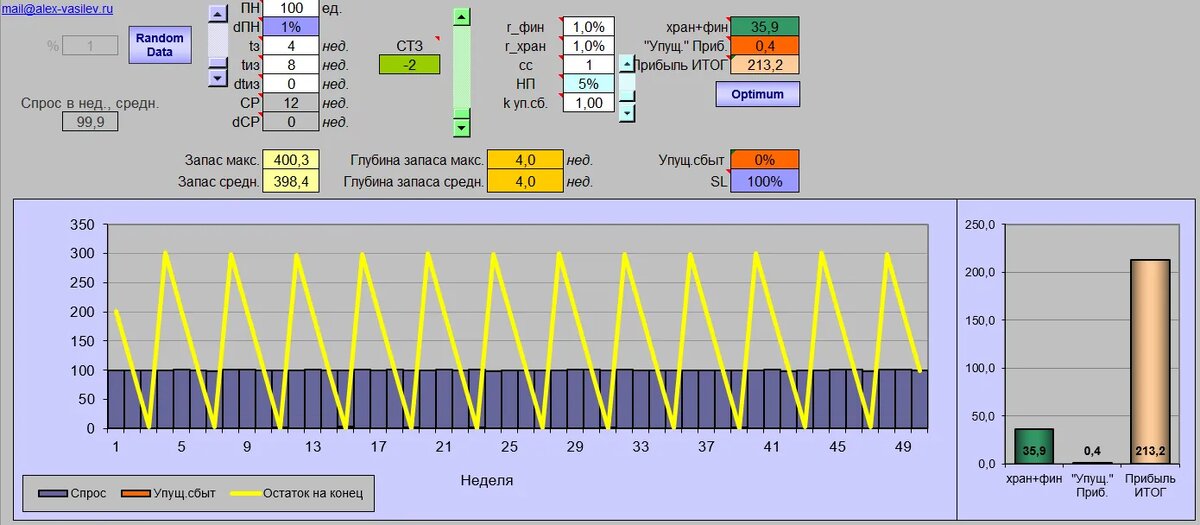The height and width of the screenshot is (525, 1200).
Task: Click down arrow of the green СТЗ scrollbar
Action: coord(461,127)
